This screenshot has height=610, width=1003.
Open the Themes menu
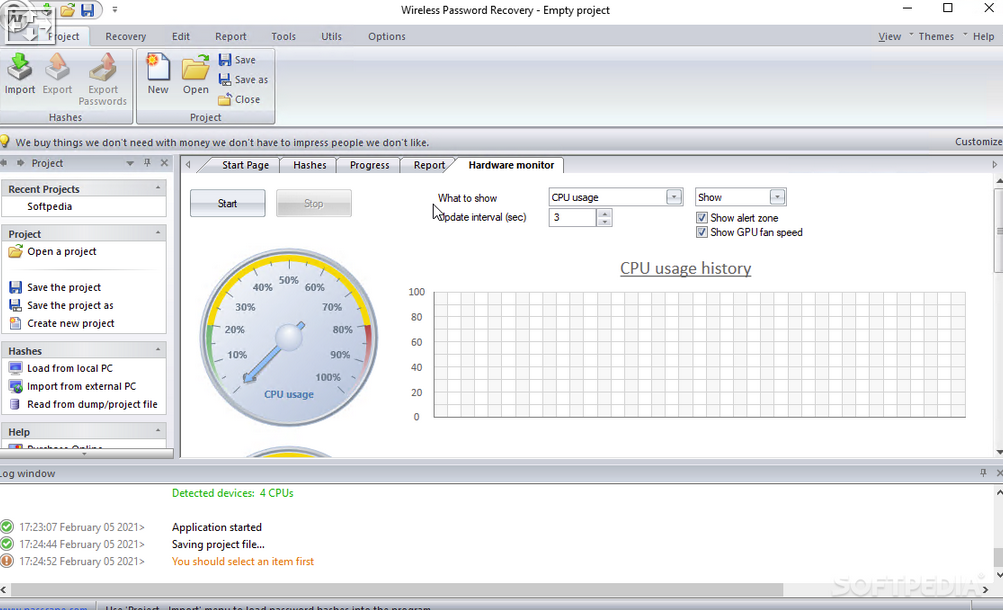click(x=936, y=36)
